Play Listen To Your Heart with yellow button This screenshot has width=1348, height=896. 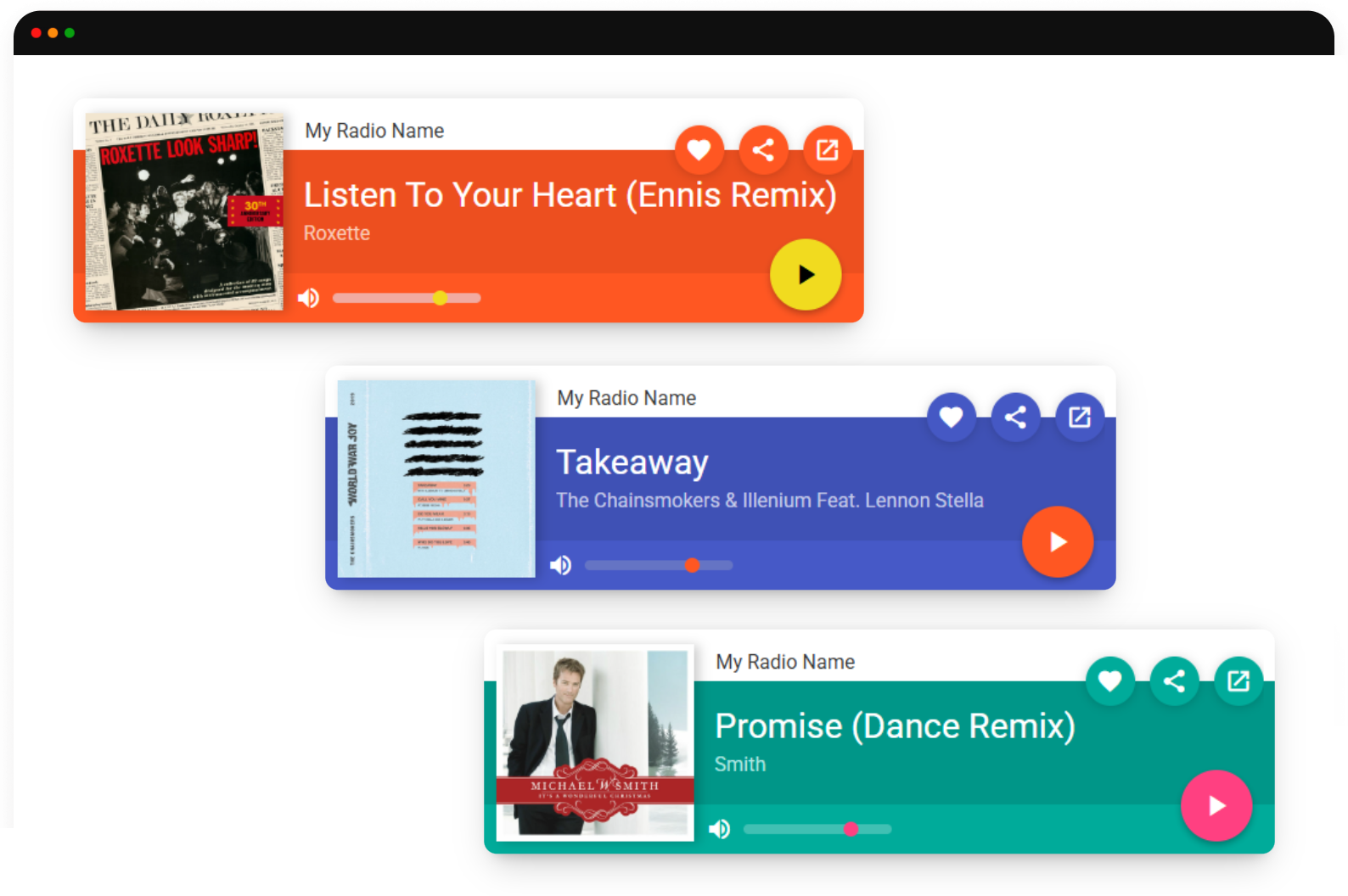pos(806,275)
